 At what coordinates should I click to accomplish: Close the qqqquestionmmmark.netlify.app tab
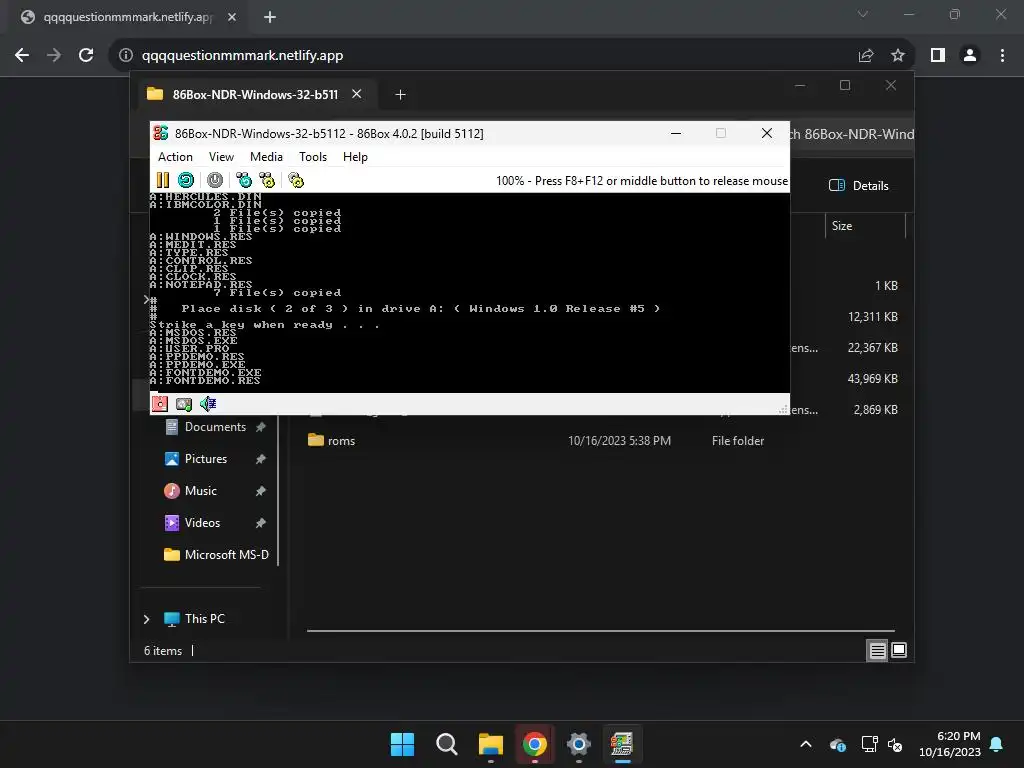[x=232, y=17]
